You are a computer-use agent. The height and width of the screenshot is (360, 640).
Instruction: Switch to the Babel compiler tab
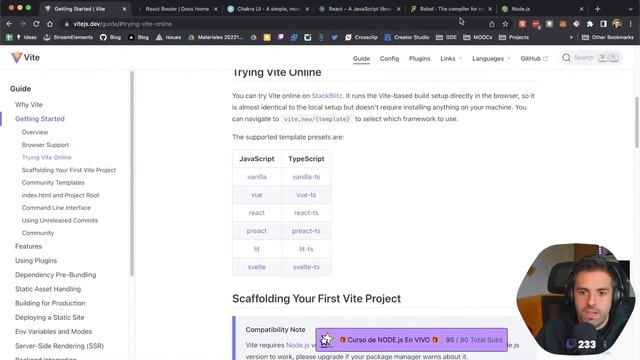tap(451, 9)
